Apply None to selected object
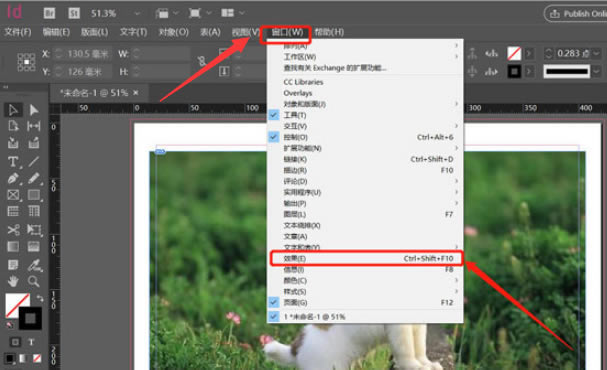This screenshot has width=607, height=370. pos(37,358)
